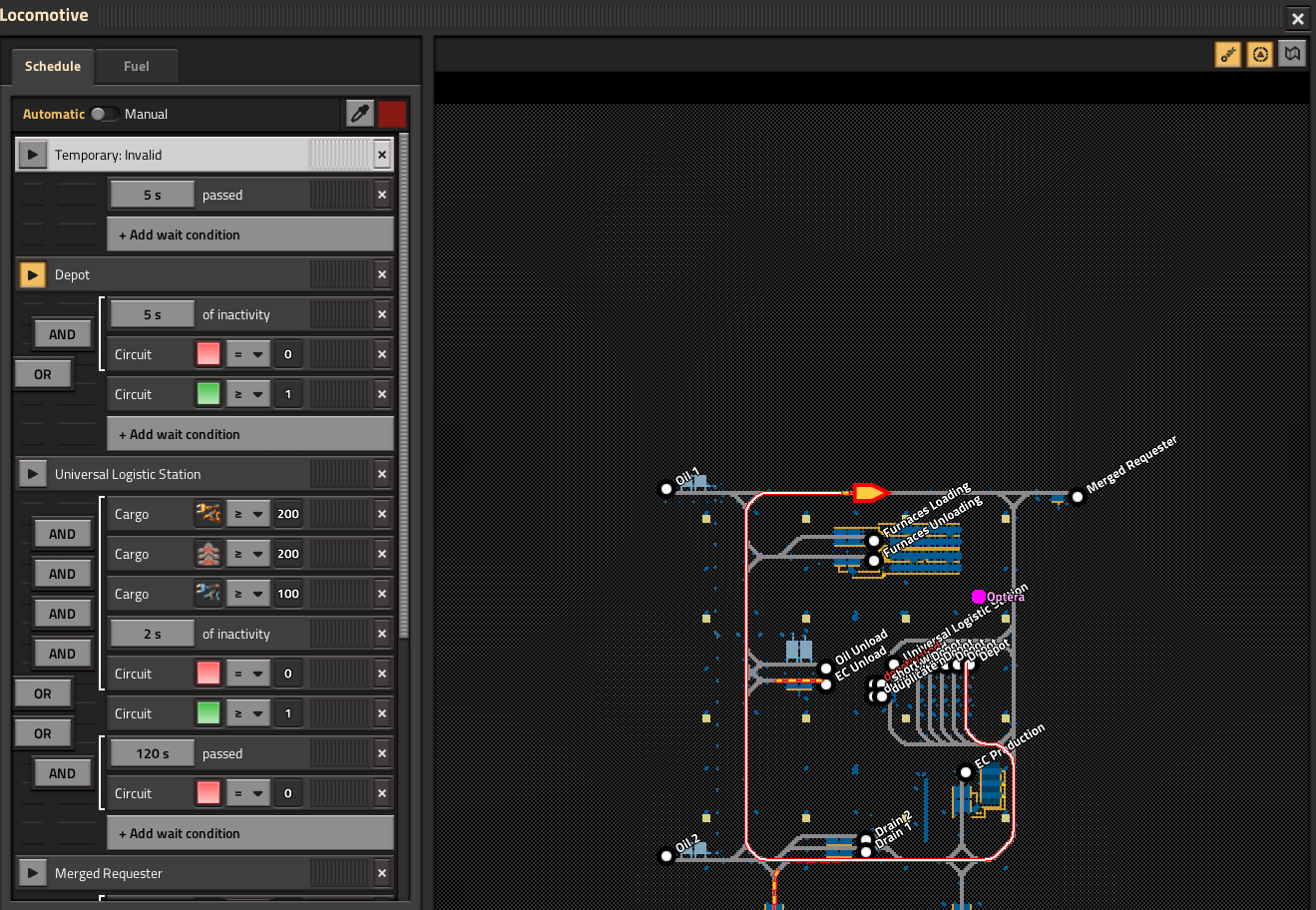Click play arrow for Universal Logistic Station
Screen dimensions: 1316x910
(33, 474)
